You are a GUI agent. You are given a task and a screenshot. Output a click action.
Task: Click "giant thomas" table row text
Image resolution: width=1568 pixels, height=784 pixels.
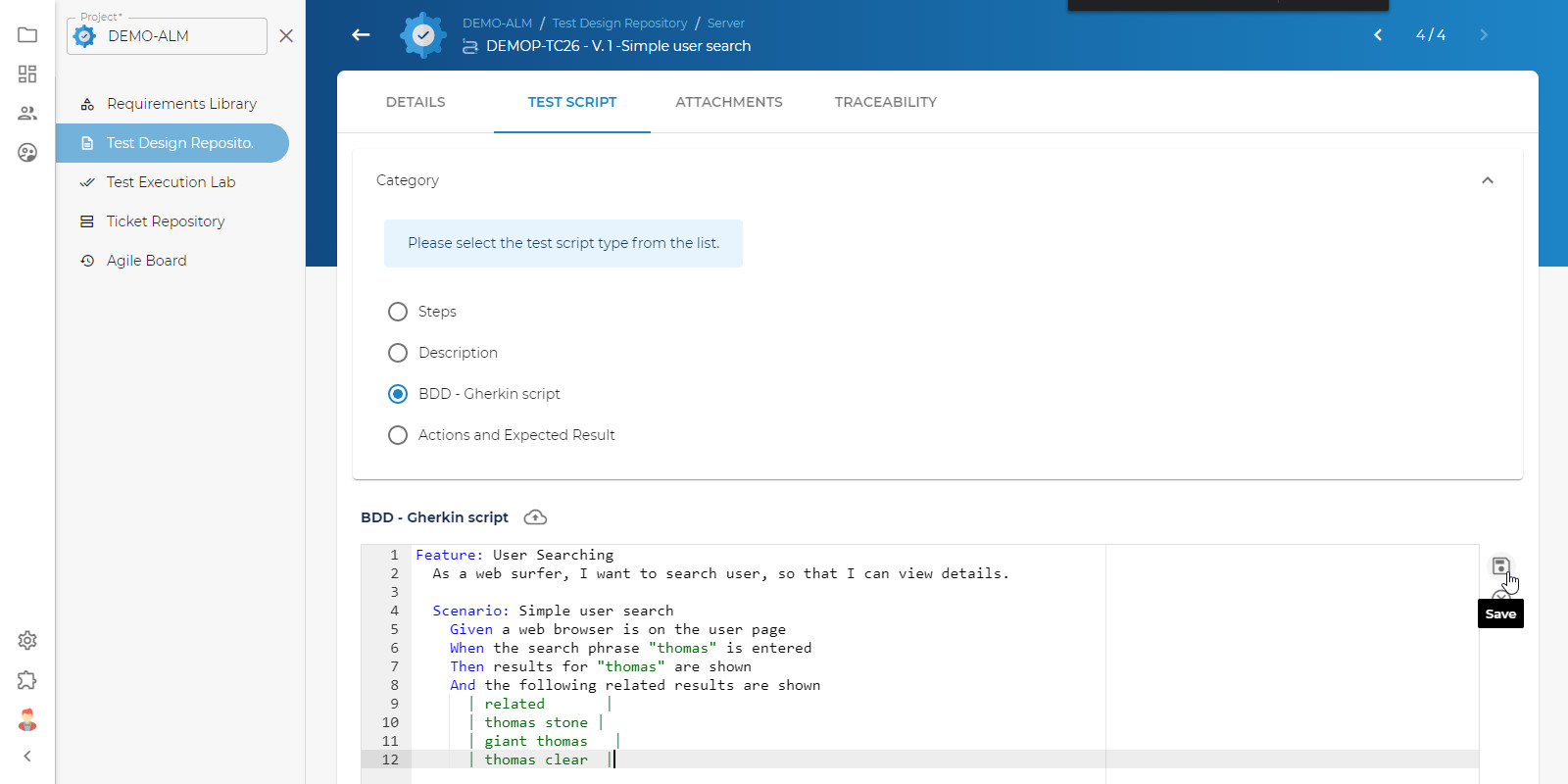[x=536, y=741]
